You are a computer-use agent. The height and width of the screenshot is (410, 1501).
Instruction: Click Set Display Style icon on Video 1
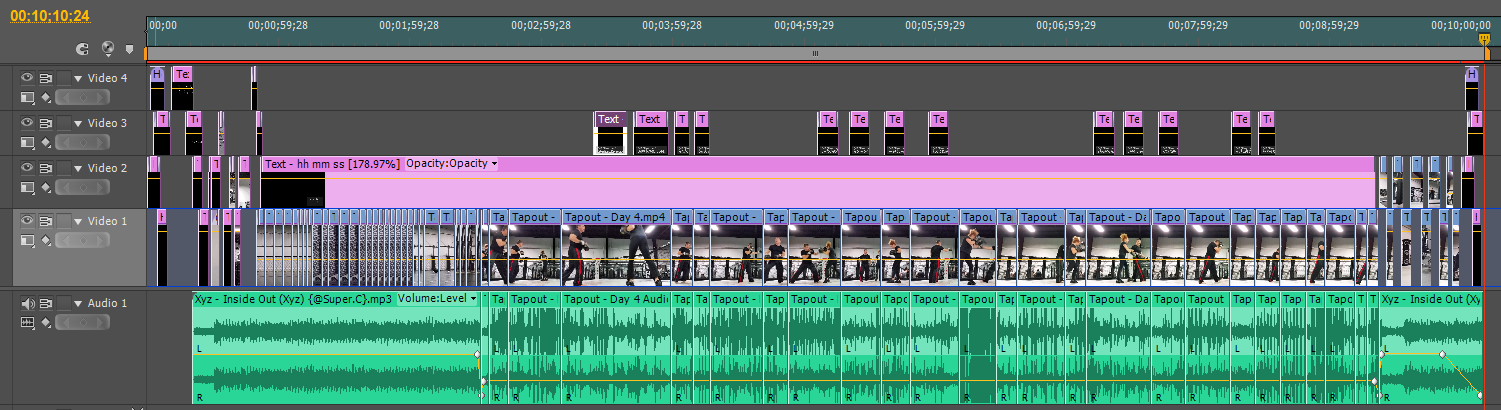coord(28,241)
